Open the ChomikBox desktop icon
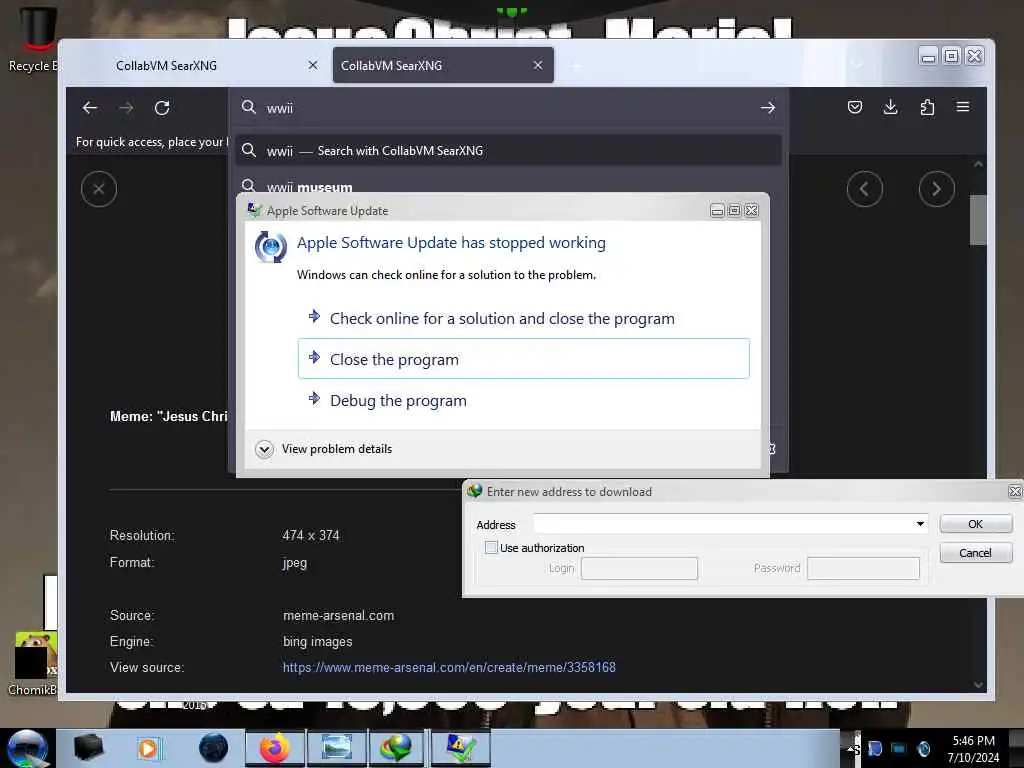1024x768 pixels. point(34,664)
